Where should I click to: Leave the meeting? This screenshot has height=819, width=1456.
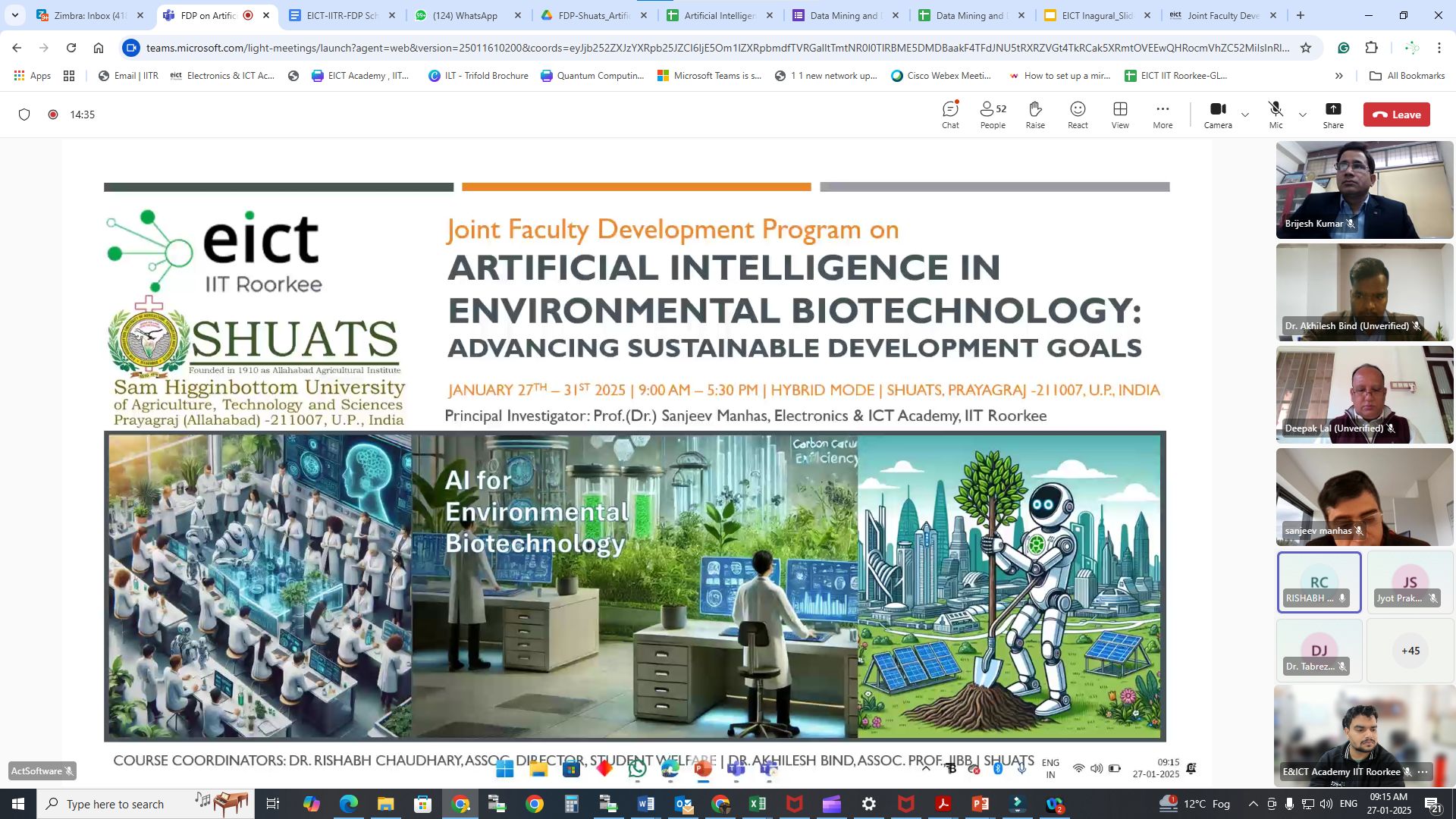(x=1396, y=115)
